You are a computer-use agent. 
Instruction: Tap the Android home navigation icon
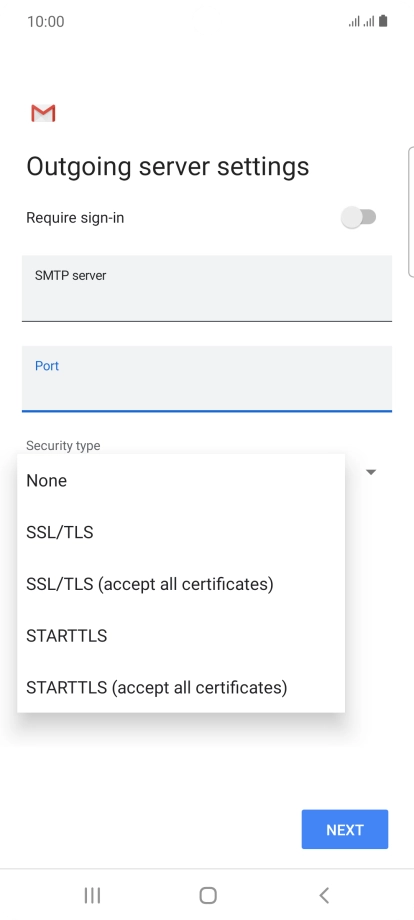click(x=208, y=895)
